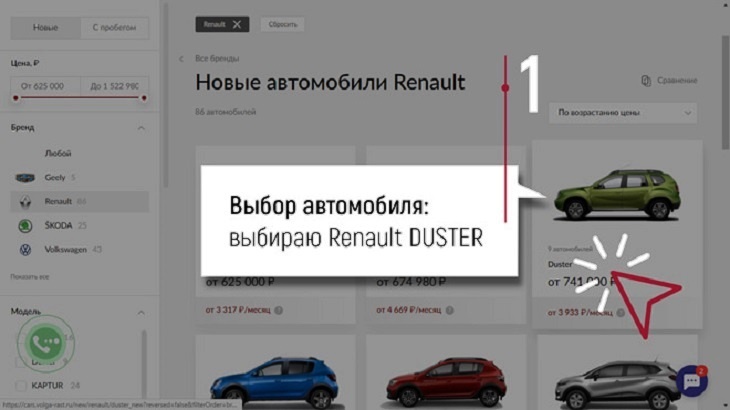Open the Сравнение comparison icon
The width and height of the screenshot is (730, 410).
646,81
